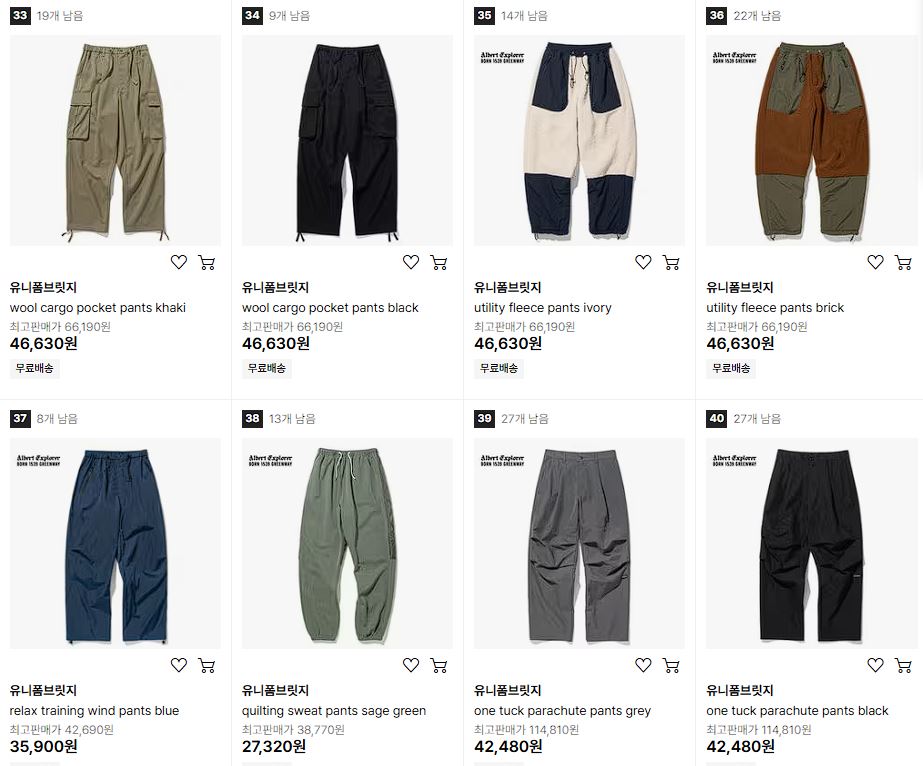The height and width of the screenshot is (766, 923).
Task: Click brand name above one tuck parachute black
Action: coord(740,690)
